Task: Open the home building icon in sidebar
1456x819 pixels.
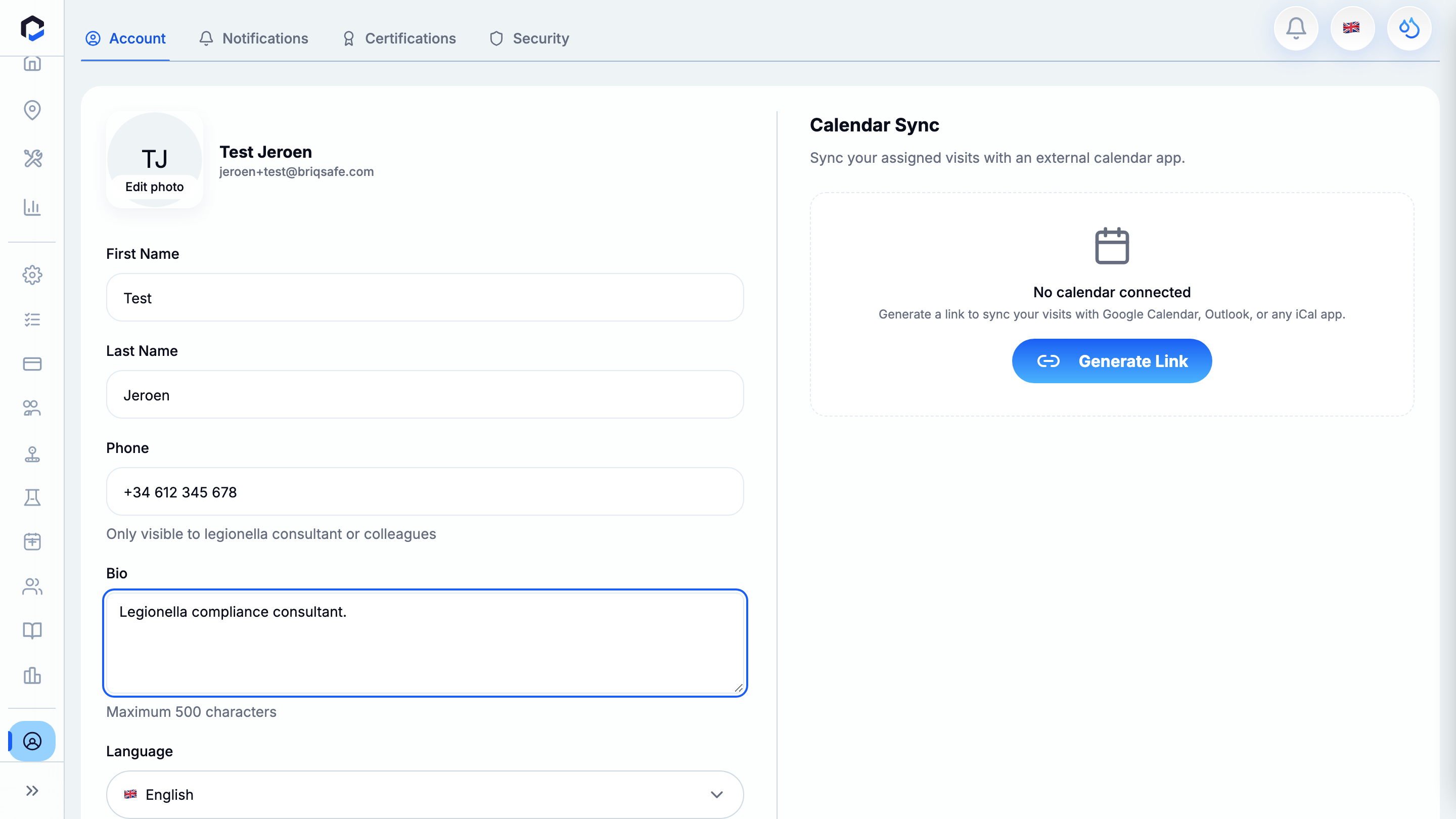Action: point(32,63)
